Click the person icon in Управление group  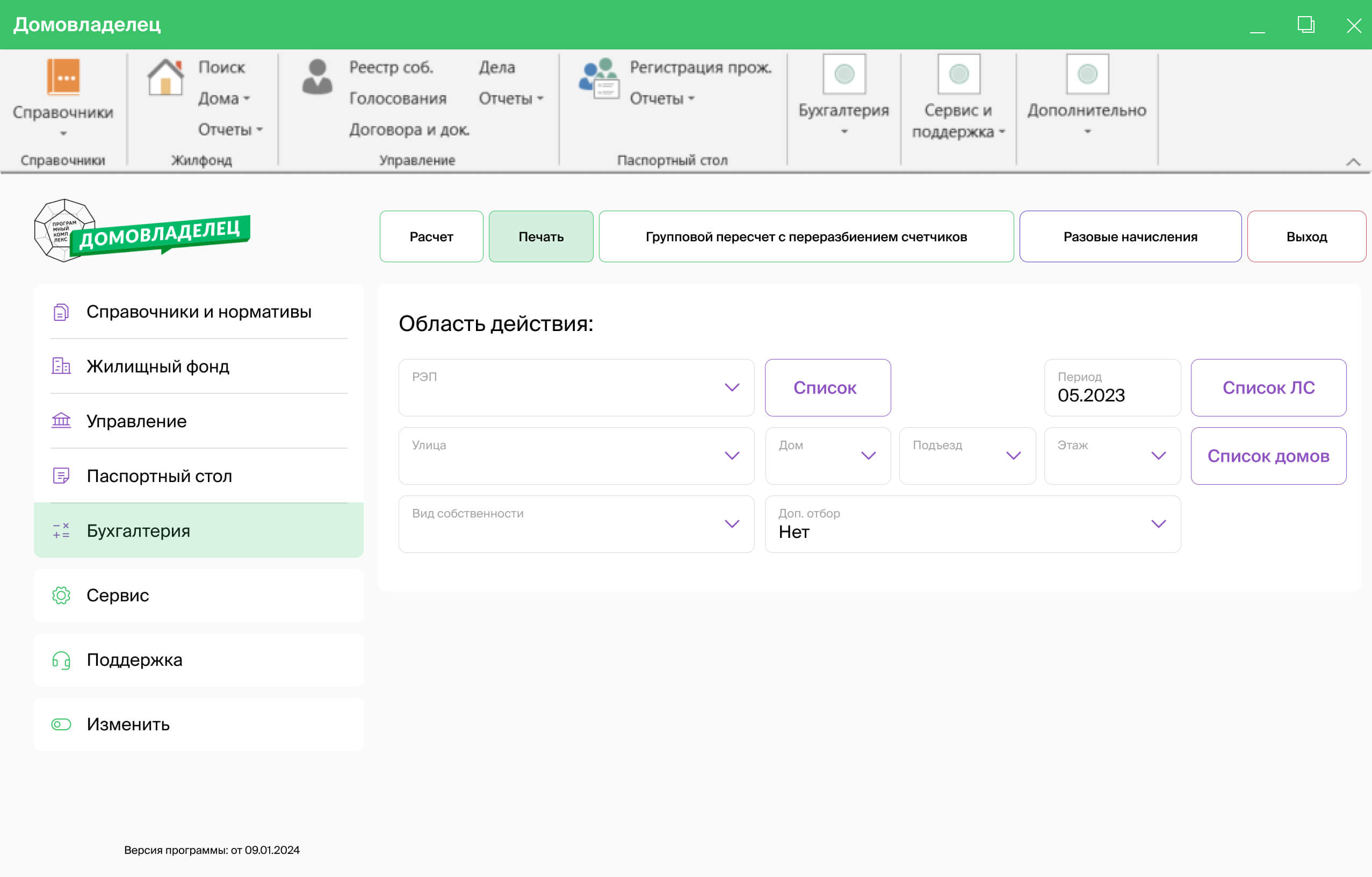tap(317, 77)
